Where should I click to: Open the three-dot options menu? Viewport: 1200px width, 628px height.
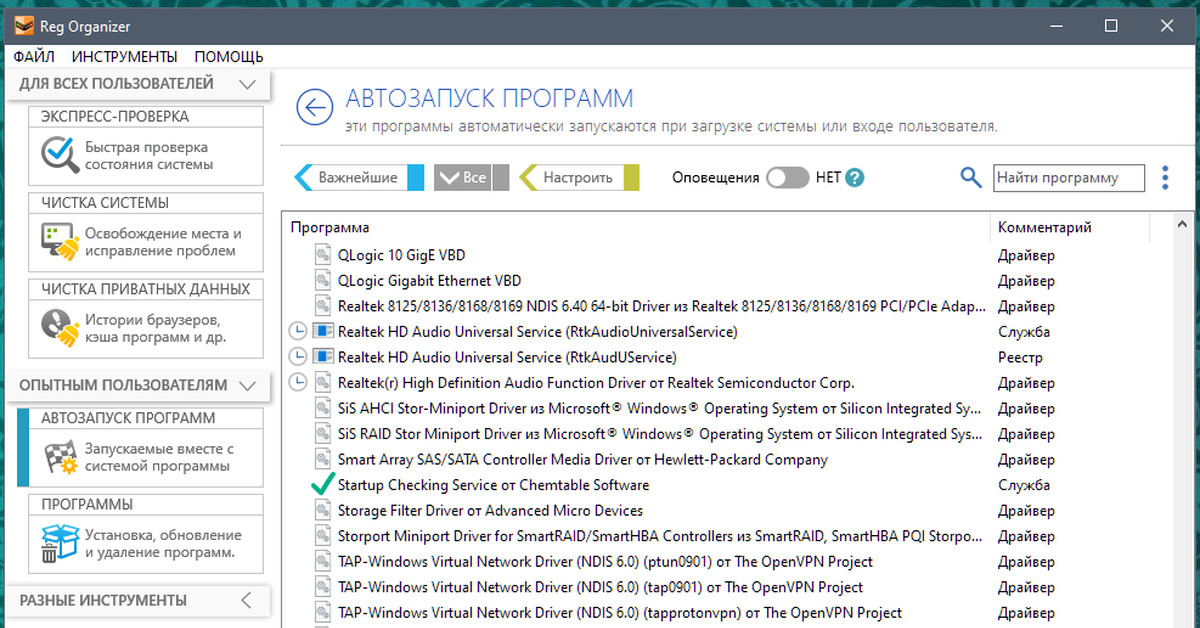click(1165, 178)
